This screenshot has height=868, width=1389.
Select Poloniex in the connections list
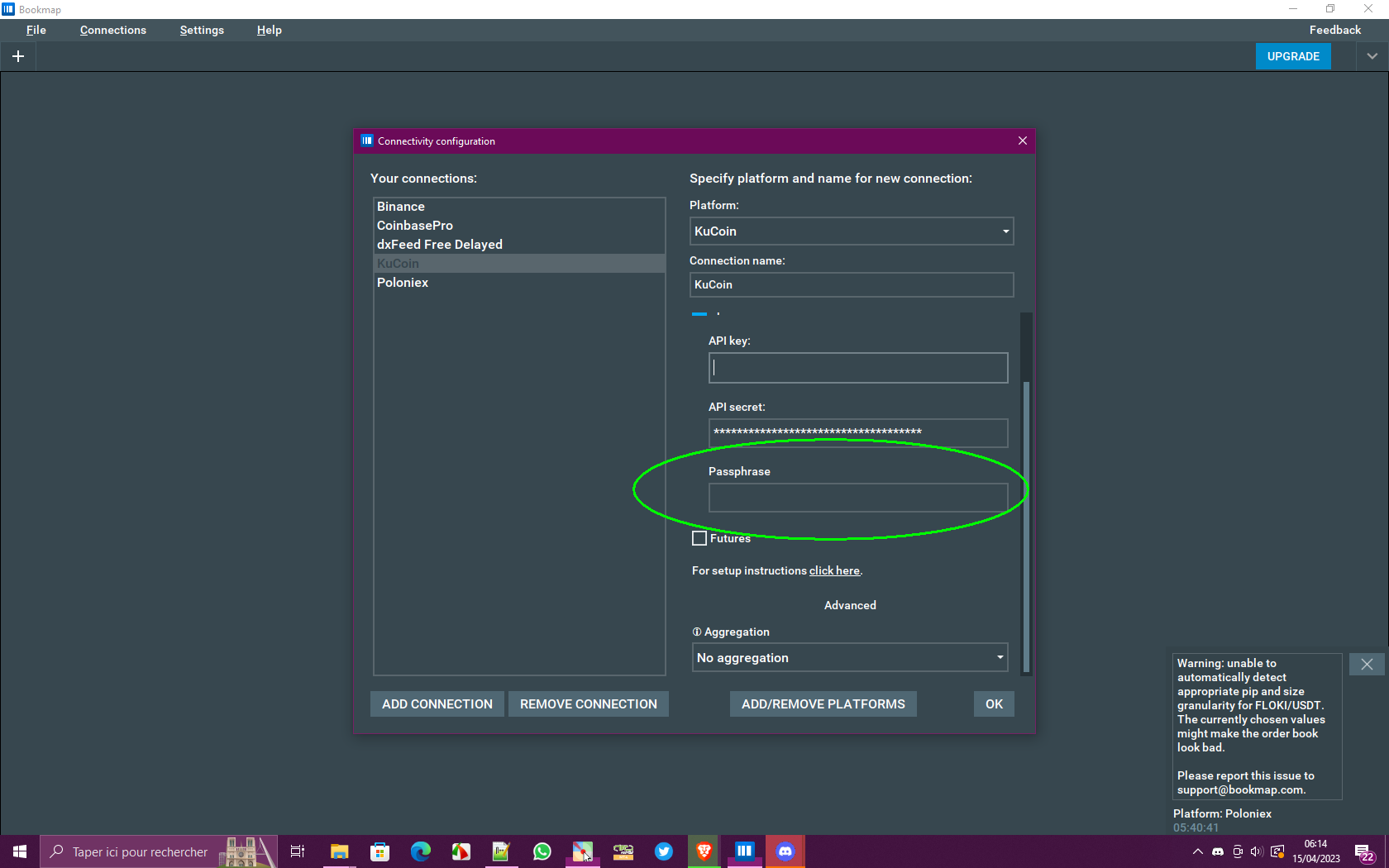point(403,283)
